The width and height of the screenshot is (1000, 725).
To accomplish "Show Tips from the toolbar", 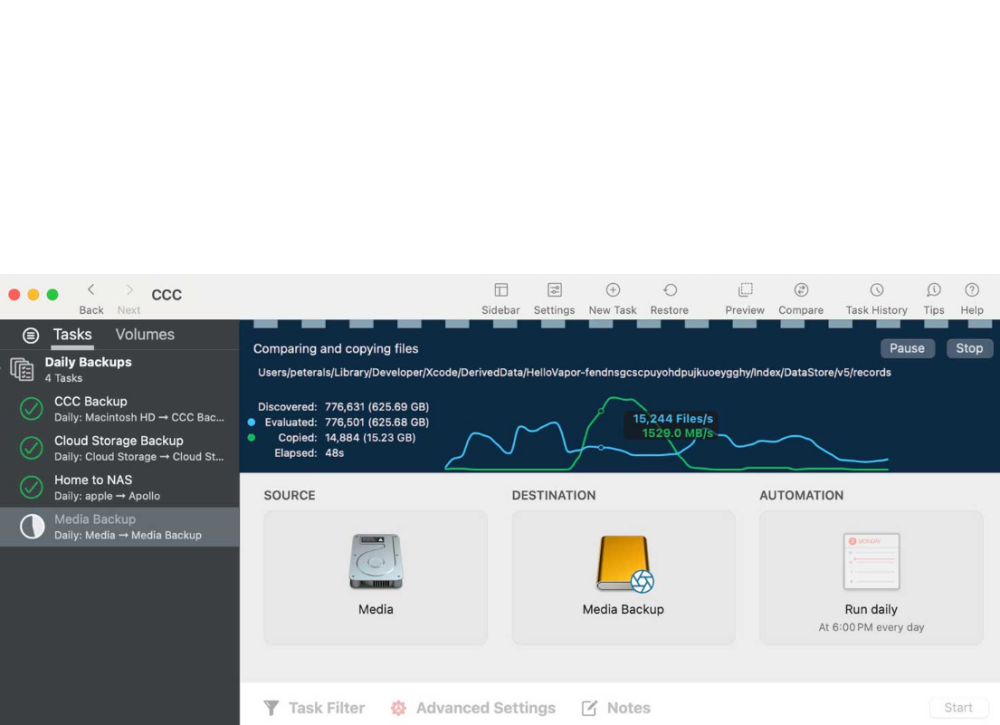I will (934, 290).
